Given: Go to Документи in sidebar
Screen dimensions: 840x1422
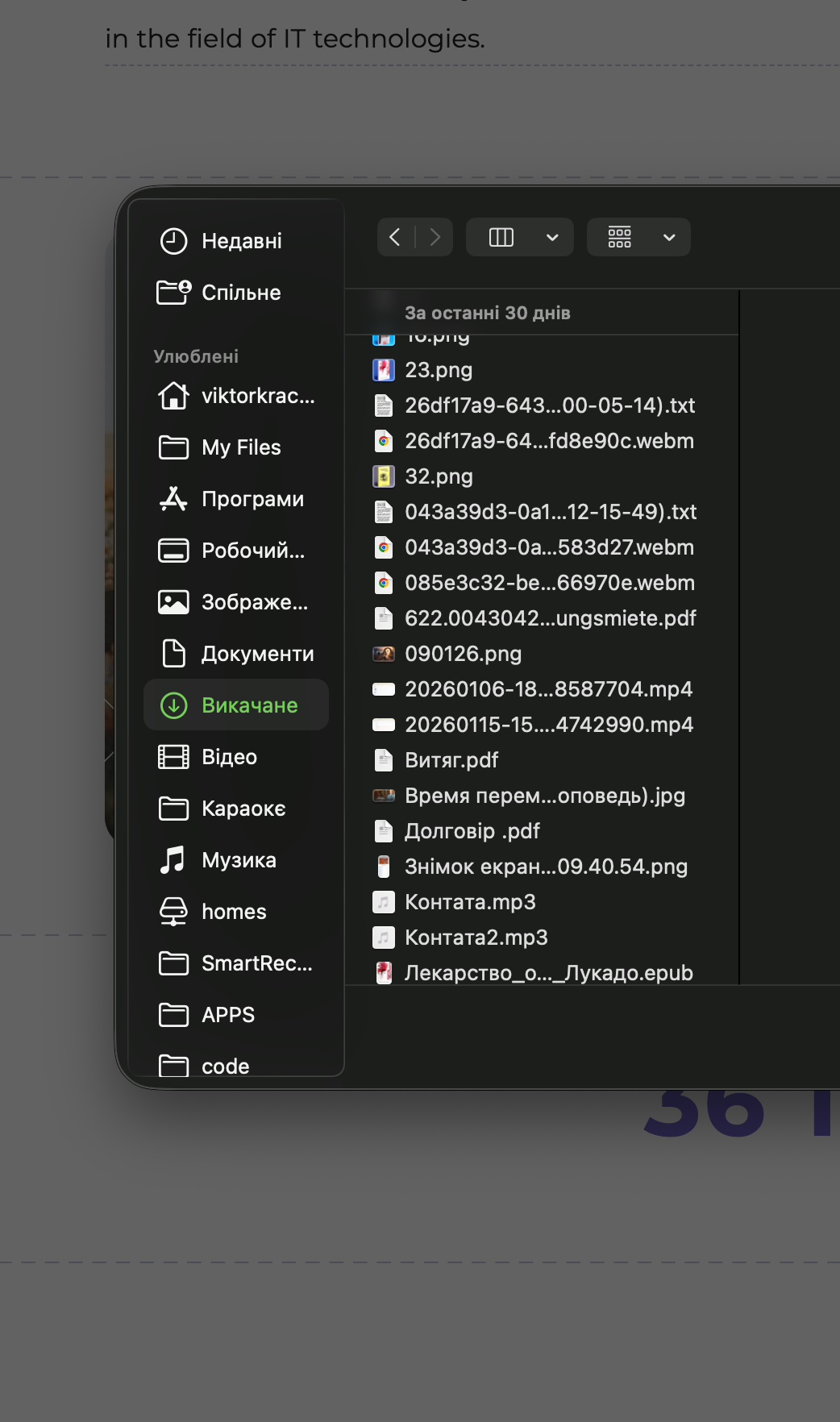Looking at the screenshot, I should pyautogui.click(x=256, y=654).
